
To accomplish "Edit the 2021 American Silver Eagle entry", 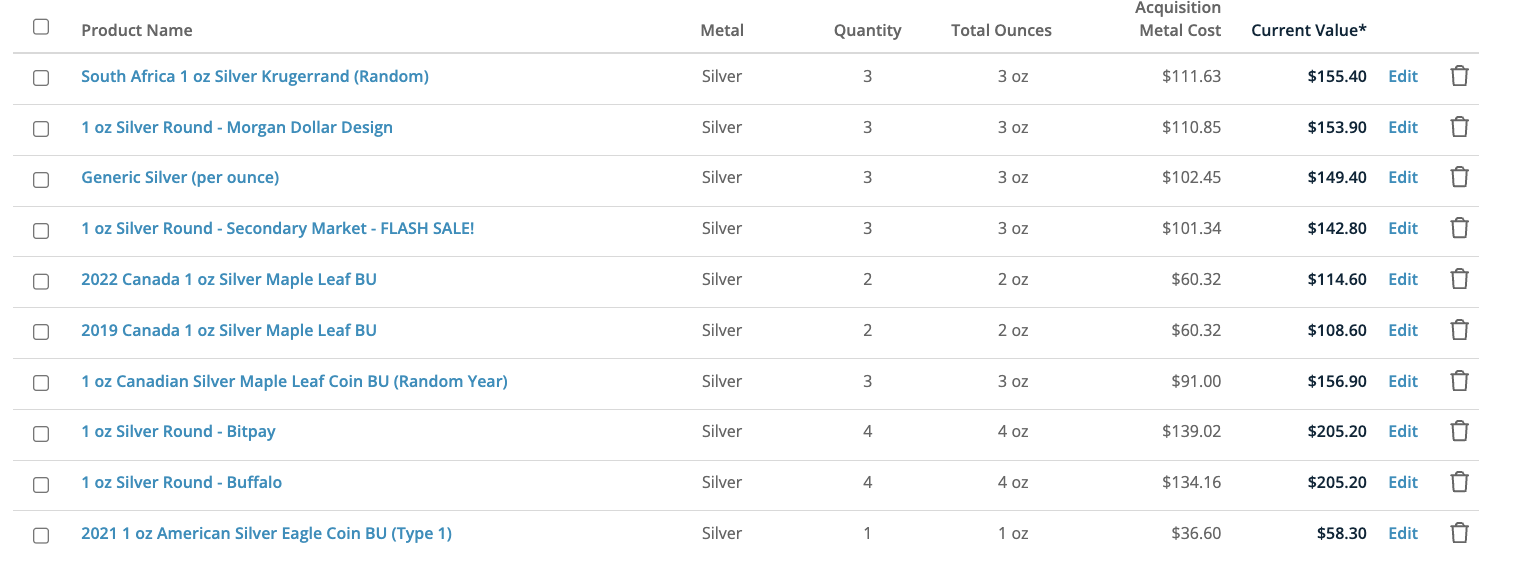I will coord(1402,533).
